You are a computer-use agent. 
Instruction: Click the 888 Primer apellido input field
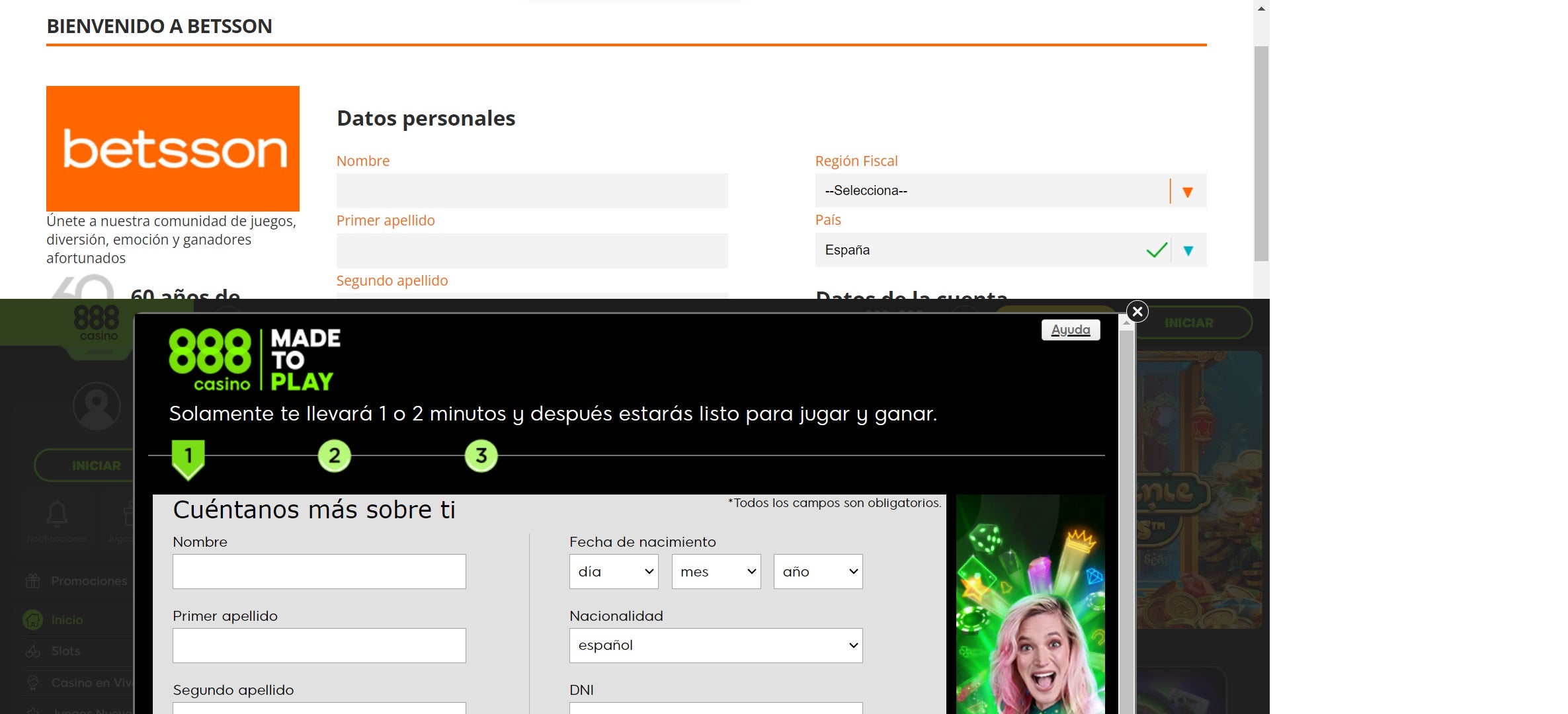(x=319, y=645)
